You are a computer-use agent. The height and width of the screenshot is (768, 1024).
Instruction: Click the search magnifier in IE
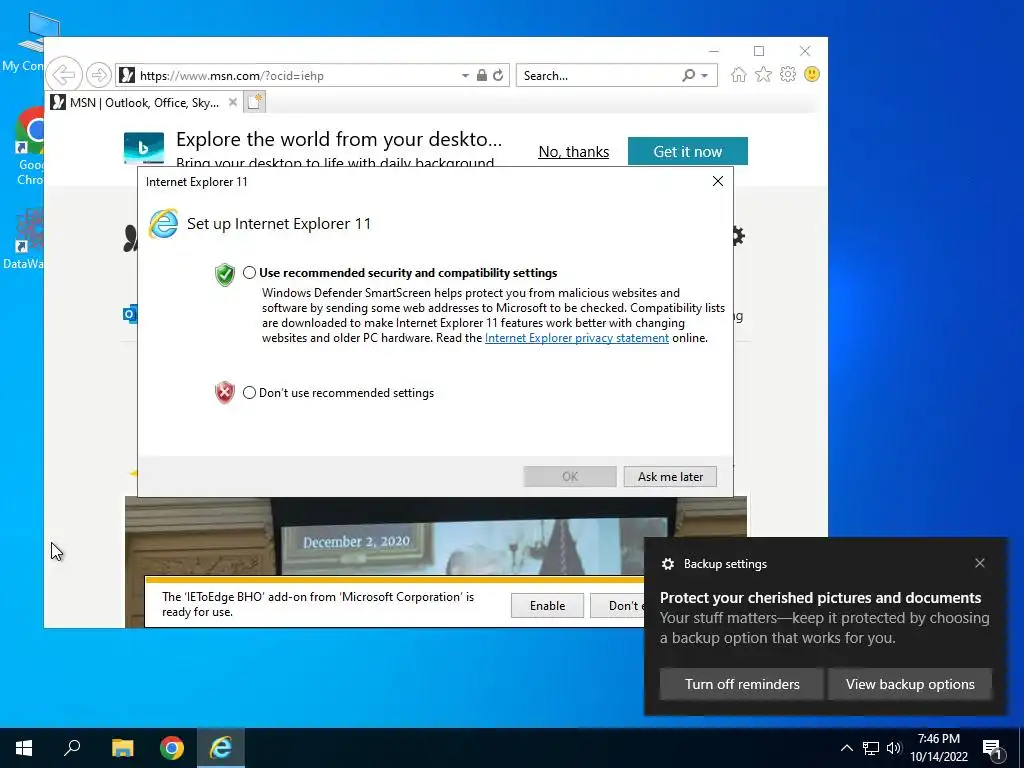[688, 75]
